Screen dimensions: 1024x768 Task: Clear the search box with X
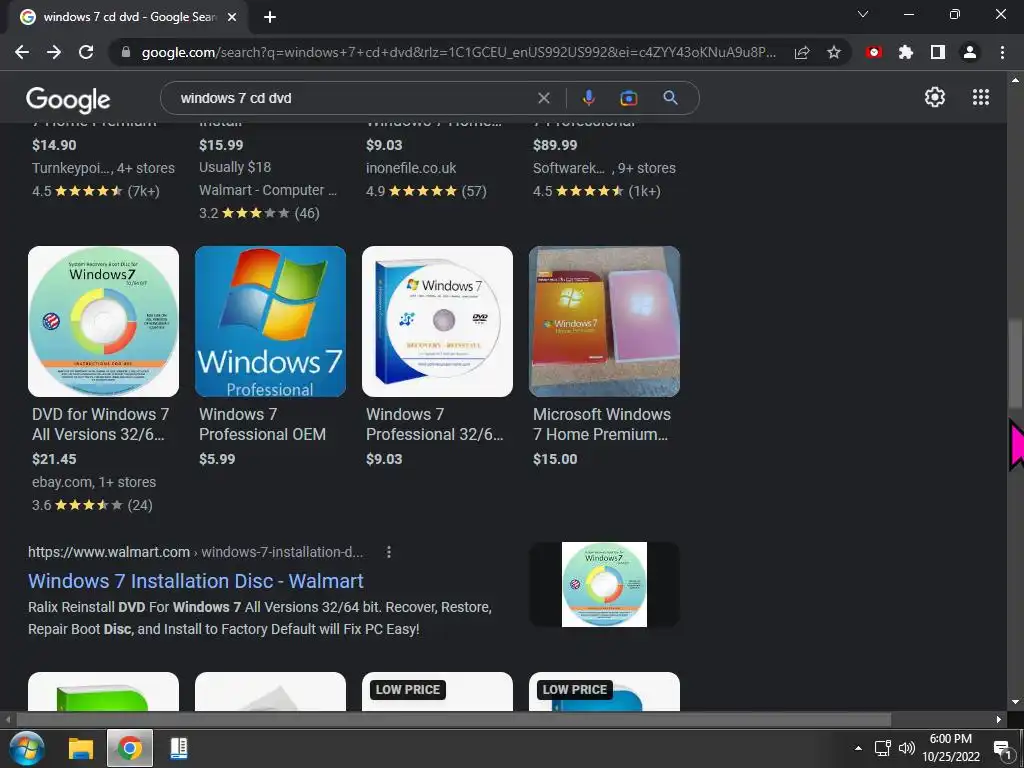click(543, 98)
